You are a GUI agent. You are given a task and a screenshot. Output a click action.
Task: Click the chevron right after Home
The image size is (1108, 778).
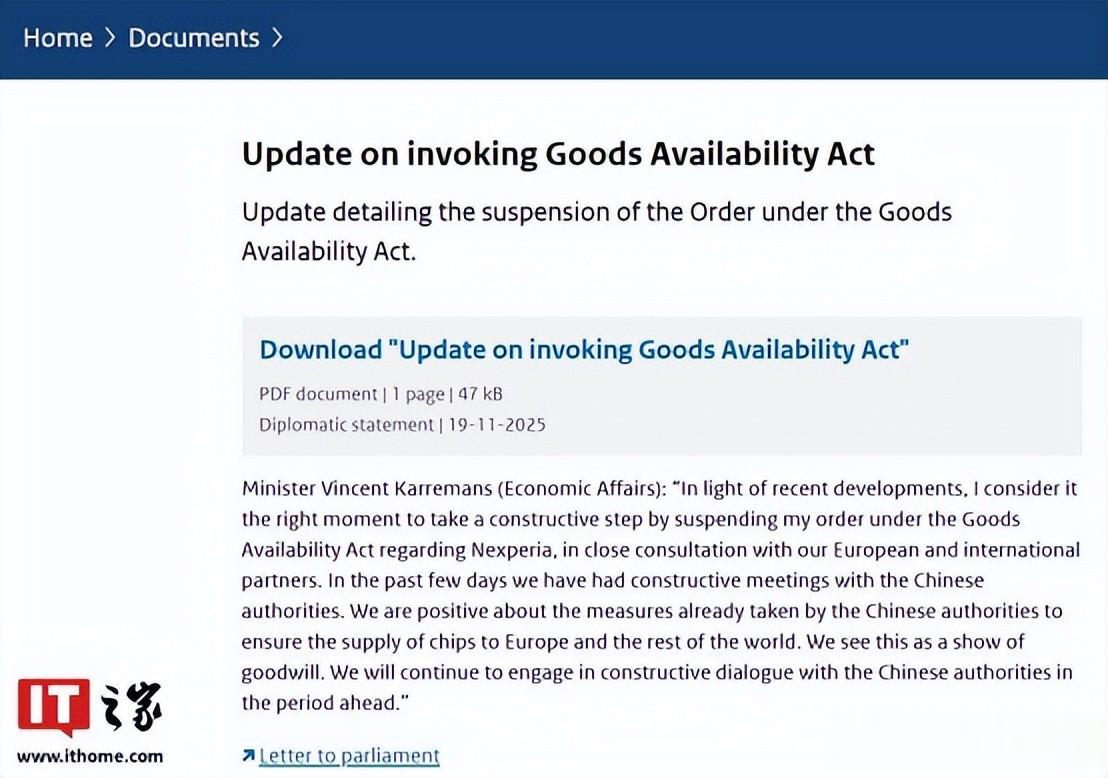click(110, 38)
